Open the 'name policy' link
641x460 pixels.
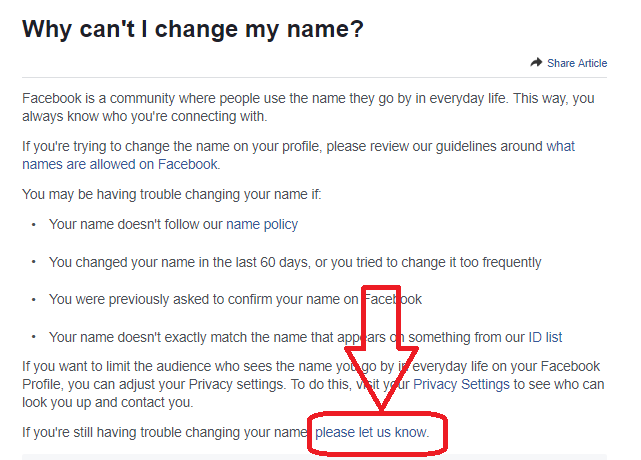click(x=262, y=224)
